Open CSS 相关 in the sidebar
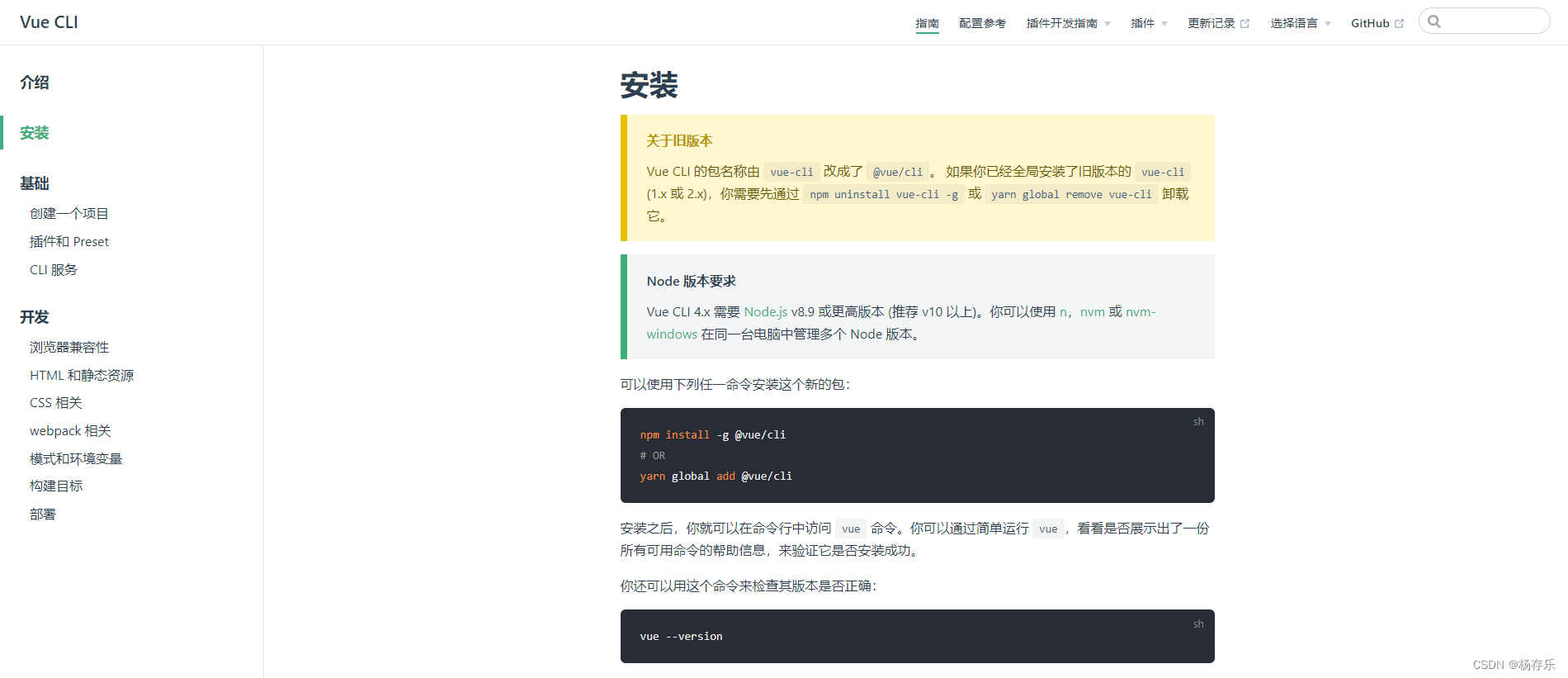1568x678 pixels. (x=56, y=403)
